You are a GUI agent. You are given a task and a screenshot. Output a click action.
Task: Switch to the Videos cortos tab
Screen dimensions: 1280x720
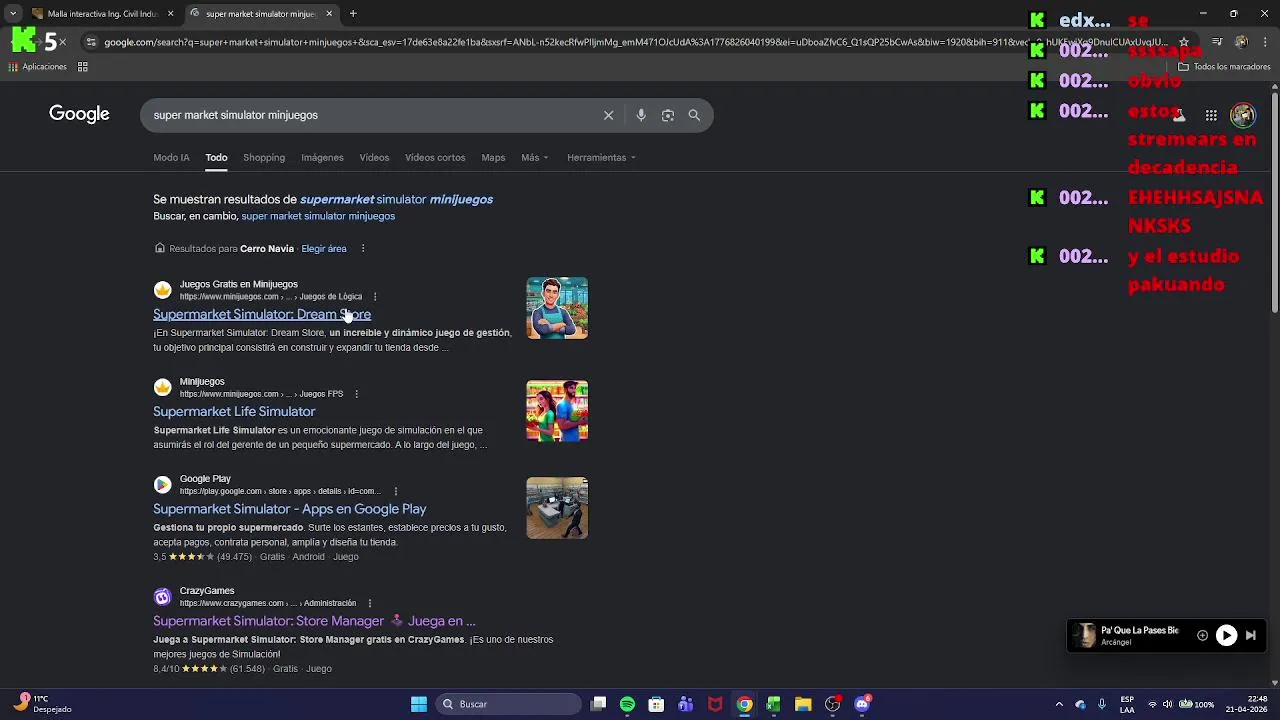(x=435, y=157)
